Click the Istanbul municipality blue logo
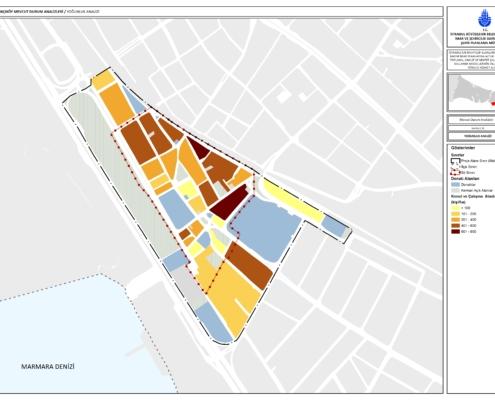The width and height of the screenshot is (495, 400). pyautogui.click(x=484, y=19)
